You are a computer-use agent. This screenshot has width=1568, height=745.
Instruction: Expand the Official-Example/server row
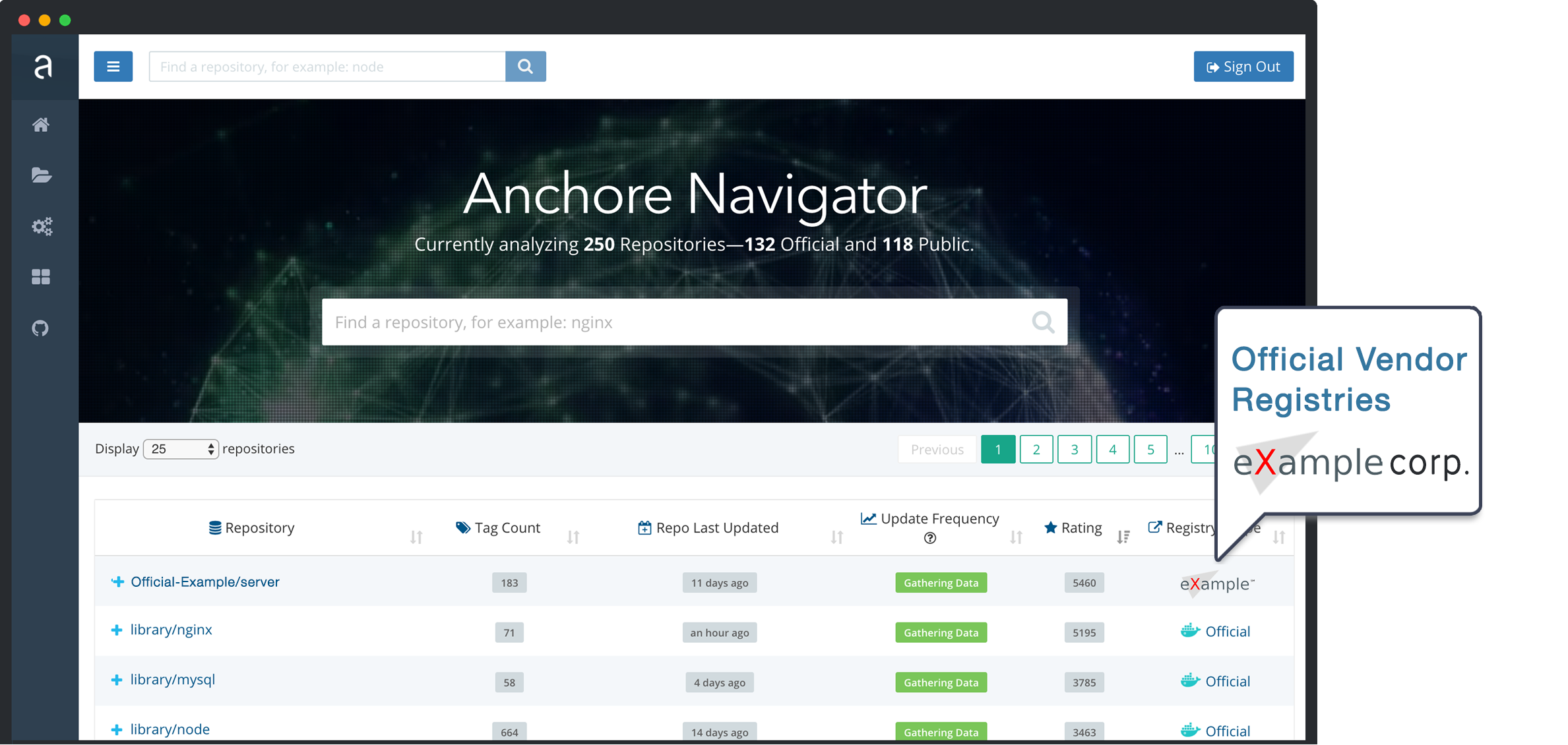click(117, 581)
